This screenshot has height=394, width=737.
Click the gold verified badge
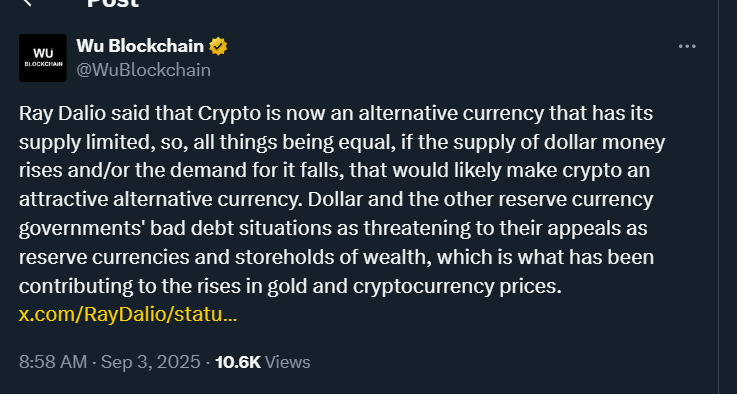click(218, 47)
